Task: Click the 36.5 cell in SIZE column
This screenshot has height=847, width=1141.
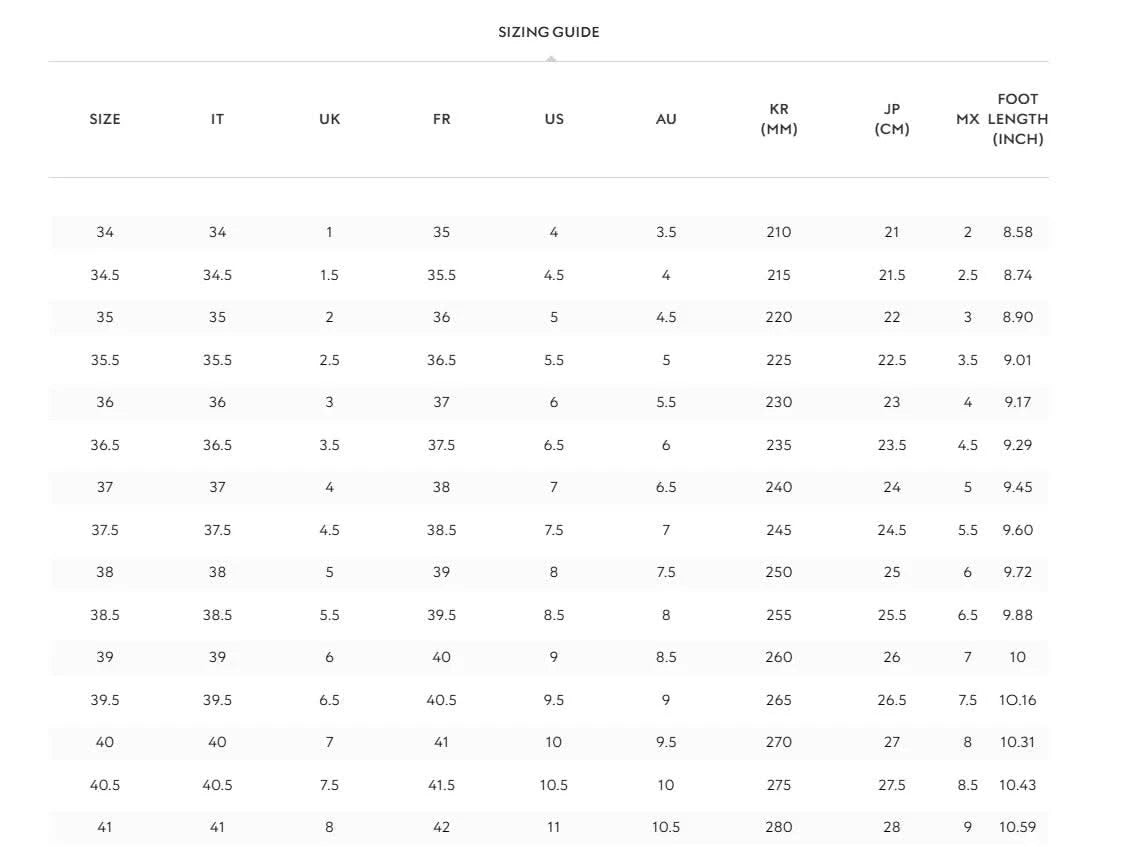Action: click(x=105, y=445)
